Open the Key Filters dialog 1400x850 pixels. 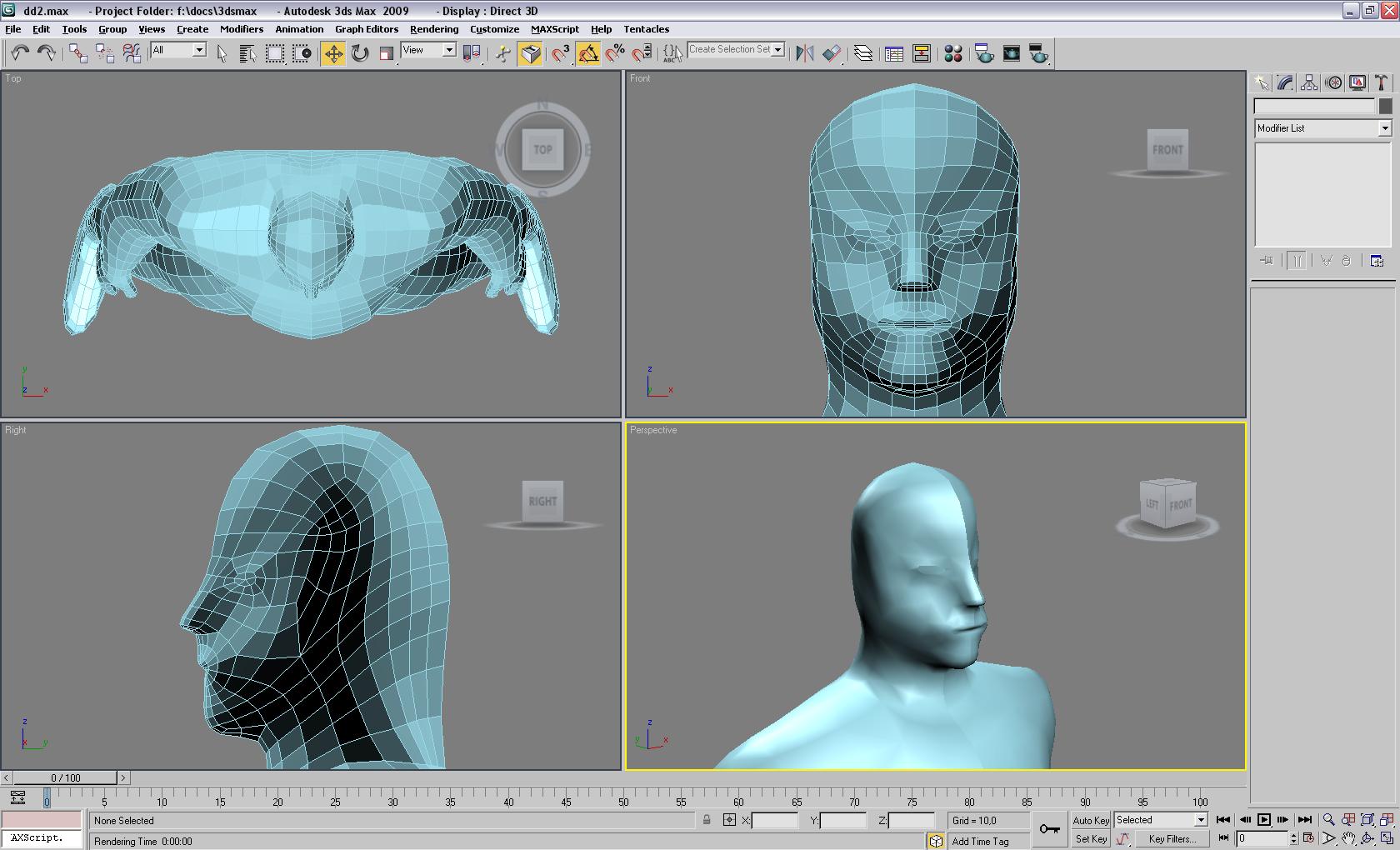(1172, 839)
